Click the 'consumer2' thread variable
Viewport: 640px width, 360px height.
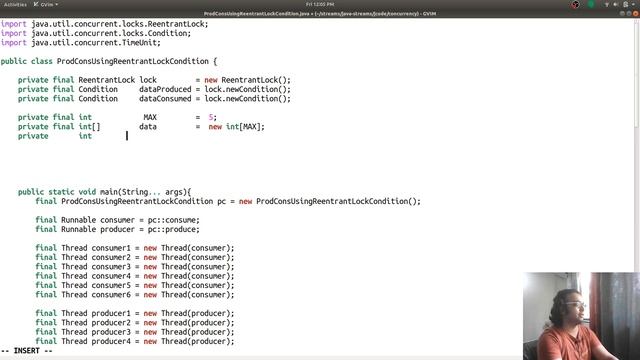pos(111,258)
